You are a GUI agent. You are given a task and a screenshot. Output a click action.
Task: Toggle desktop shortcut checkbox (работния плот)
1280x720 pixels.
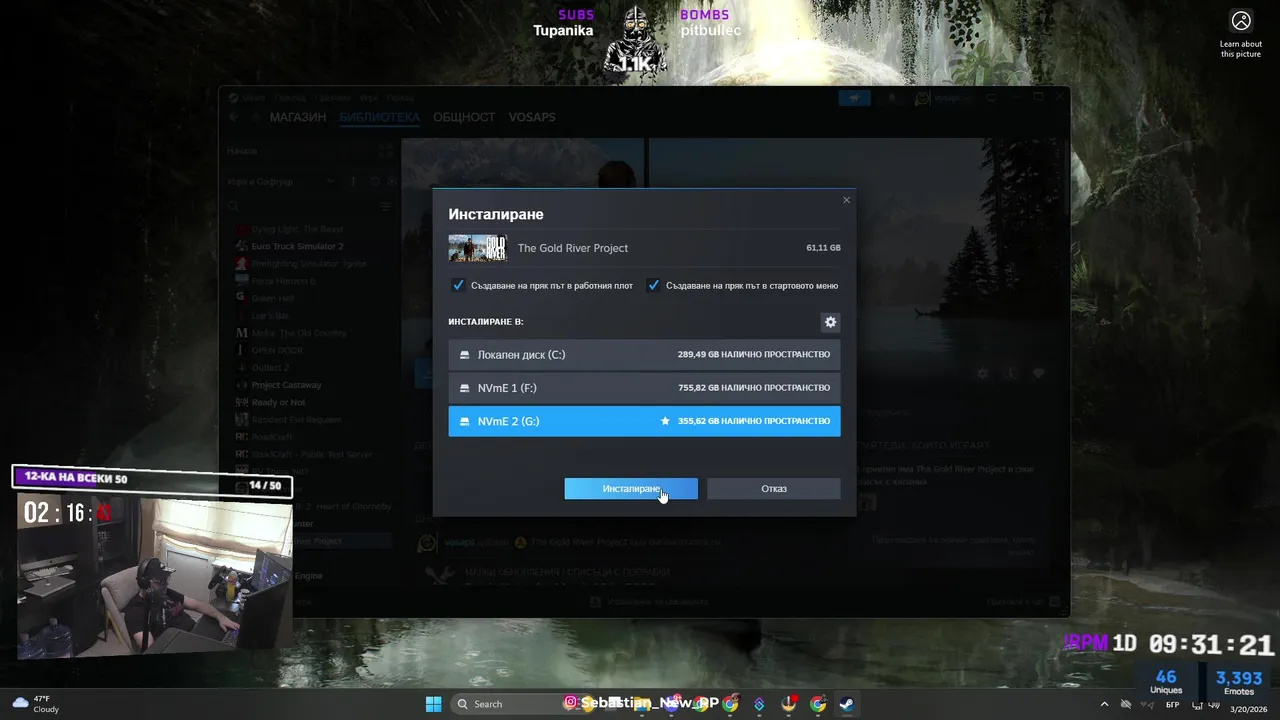coord(458,285)
